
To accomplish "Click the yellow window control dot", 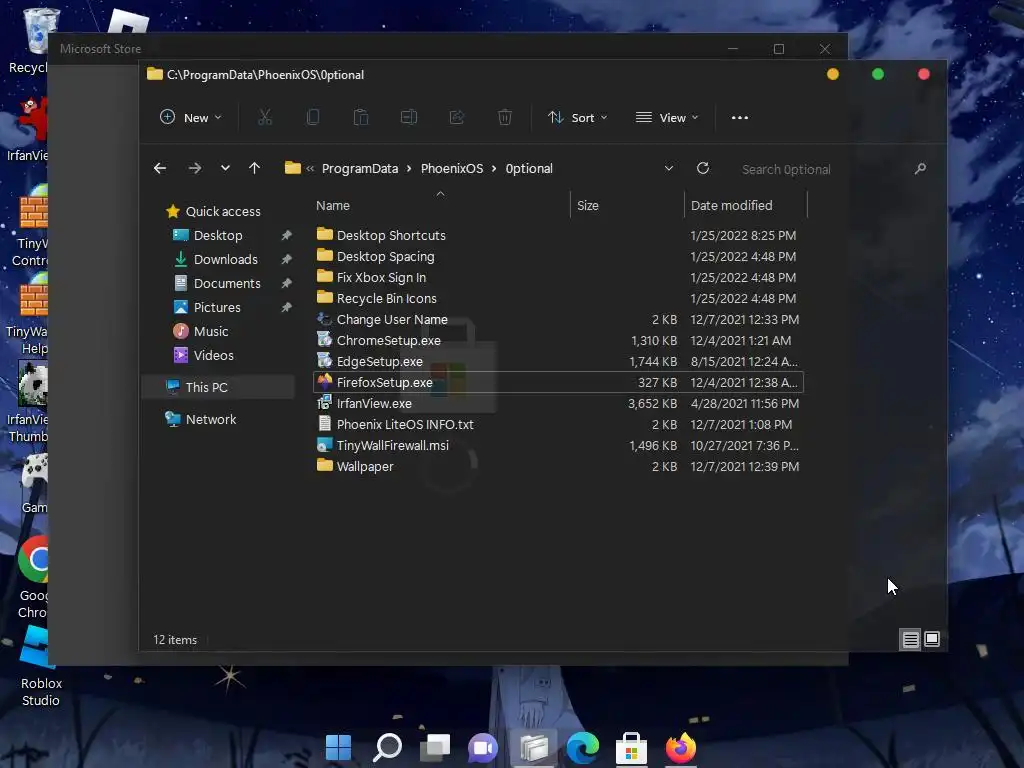I will (833, 74).
